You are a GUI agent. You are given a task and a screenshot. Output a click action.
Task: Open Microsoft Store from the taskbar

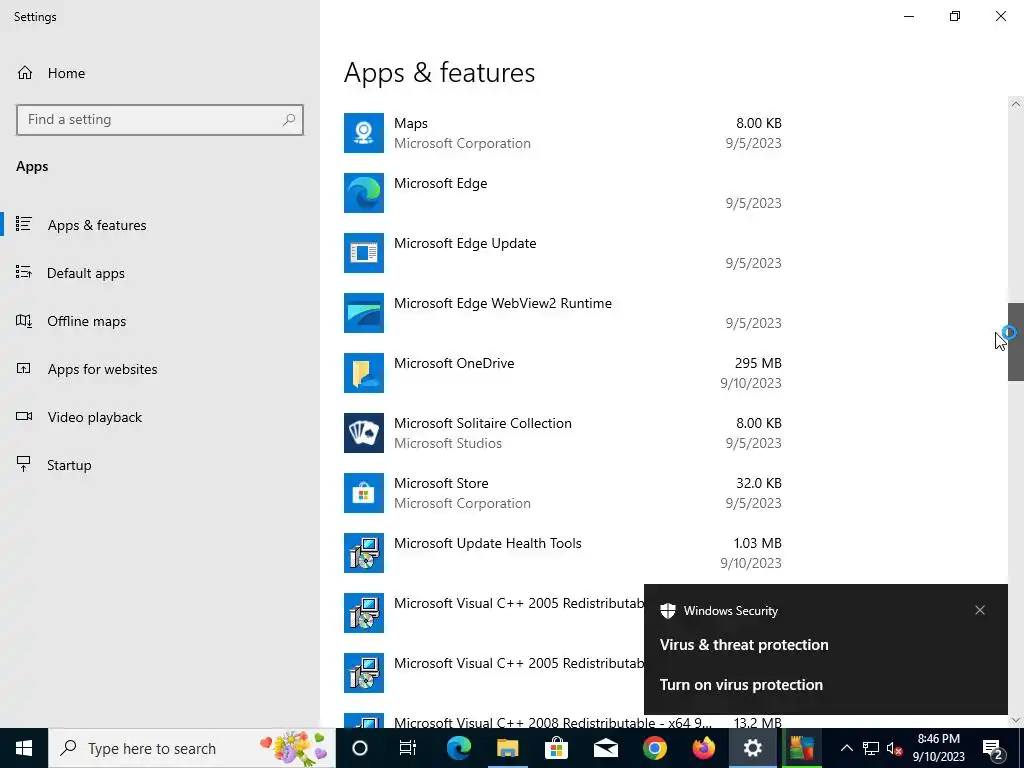(x=556, y=748)
